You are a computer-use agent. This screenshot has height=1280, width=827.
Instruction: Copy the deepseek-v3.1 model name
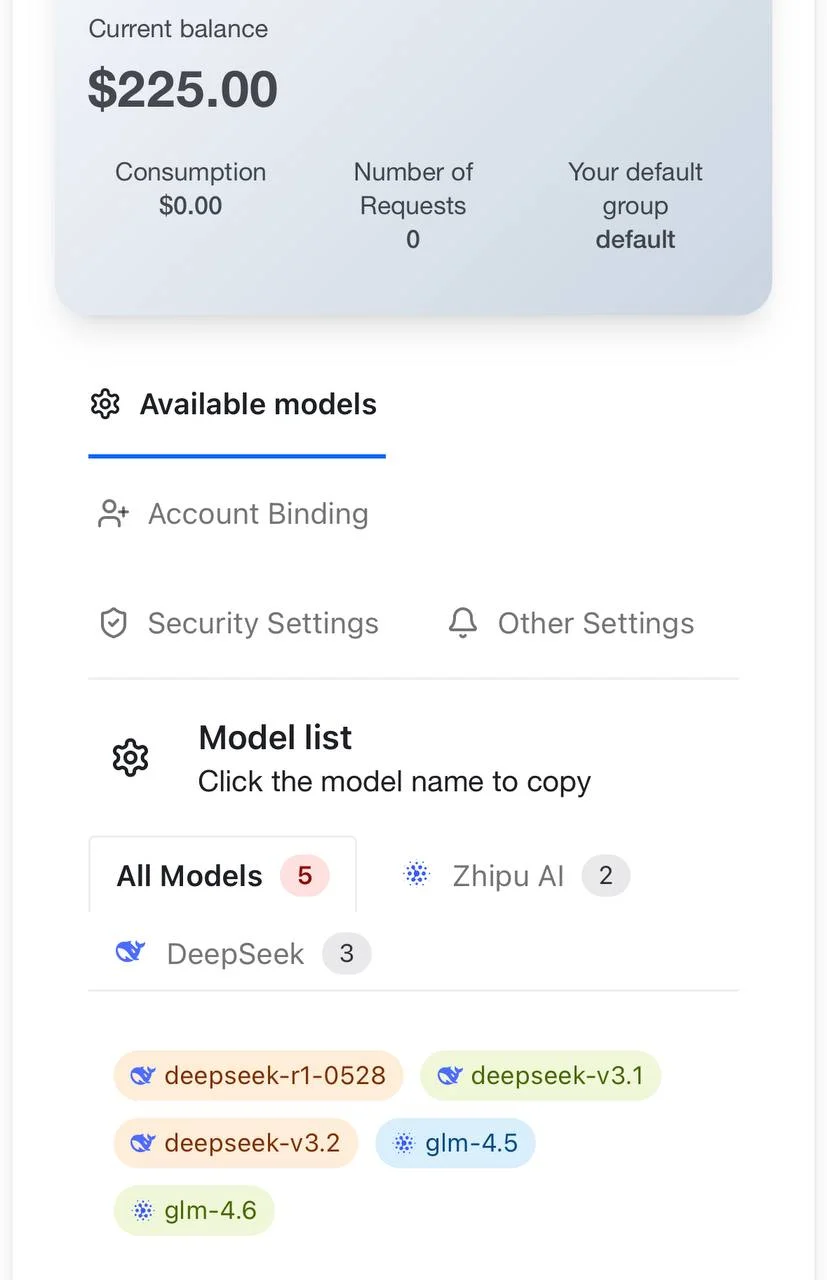coord(557,1075)
